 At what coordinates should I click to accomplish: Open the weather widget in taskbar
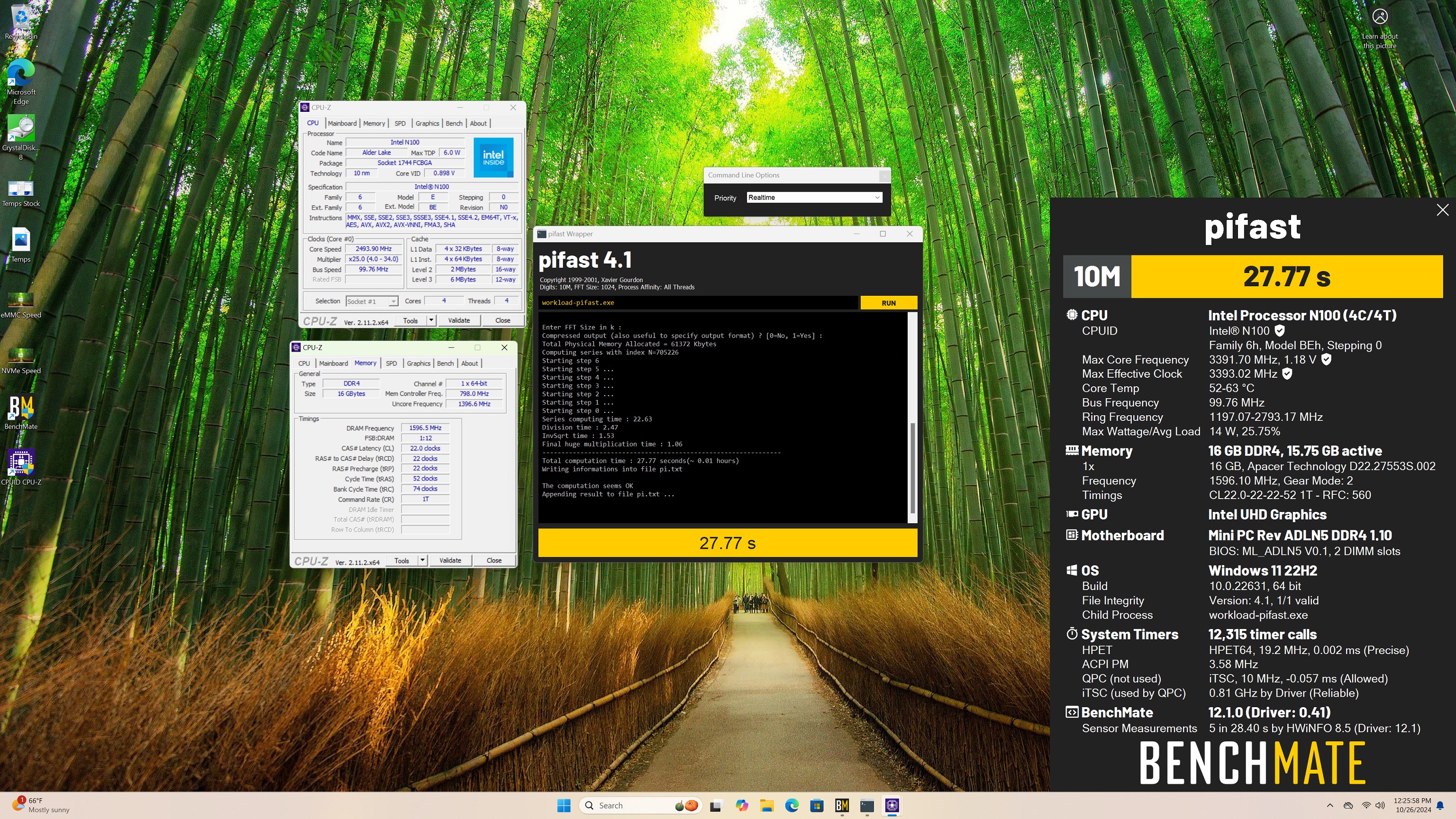tap(41, 805)
